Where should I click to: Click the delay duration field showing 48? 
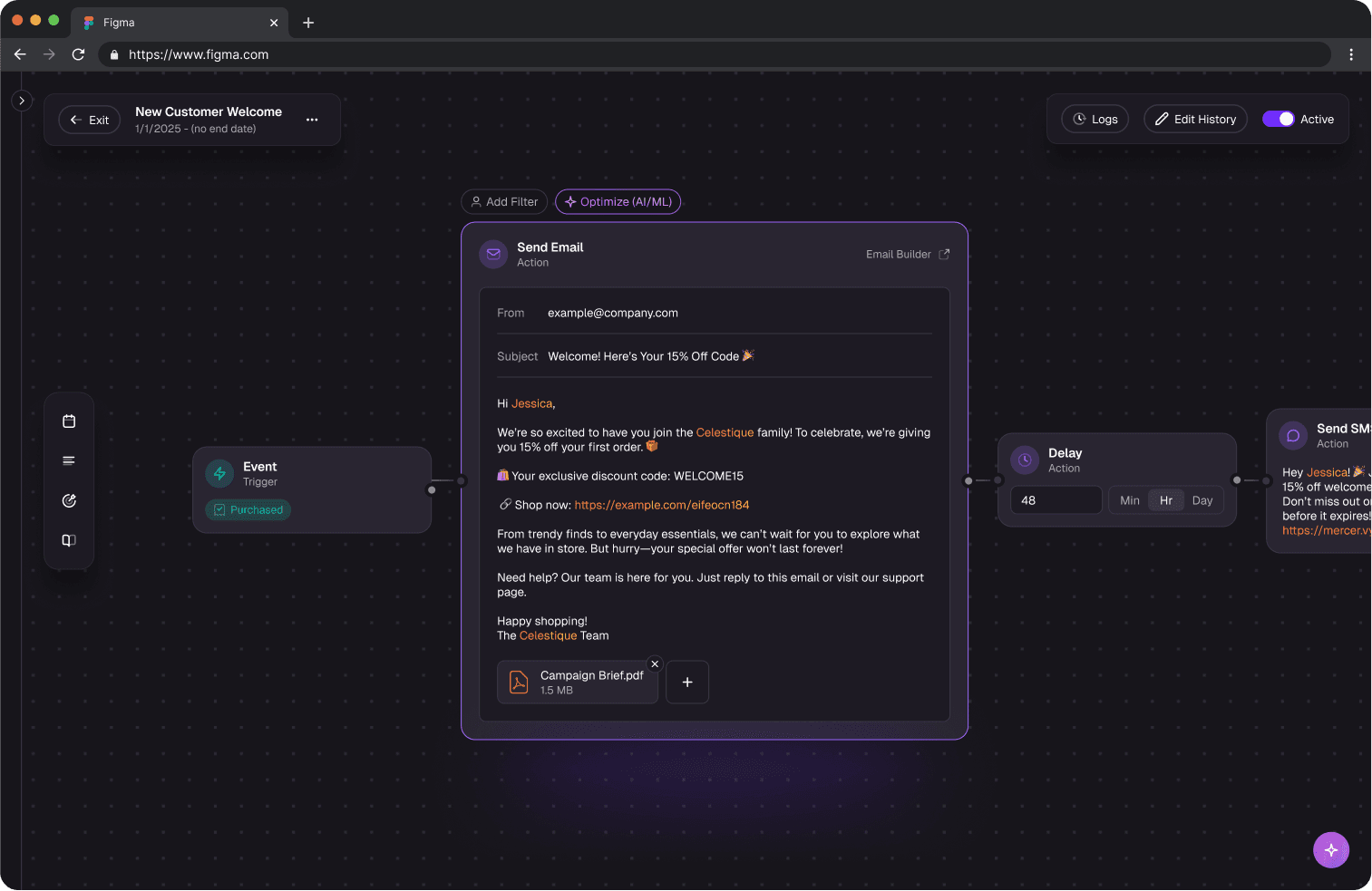[1056, 499]
